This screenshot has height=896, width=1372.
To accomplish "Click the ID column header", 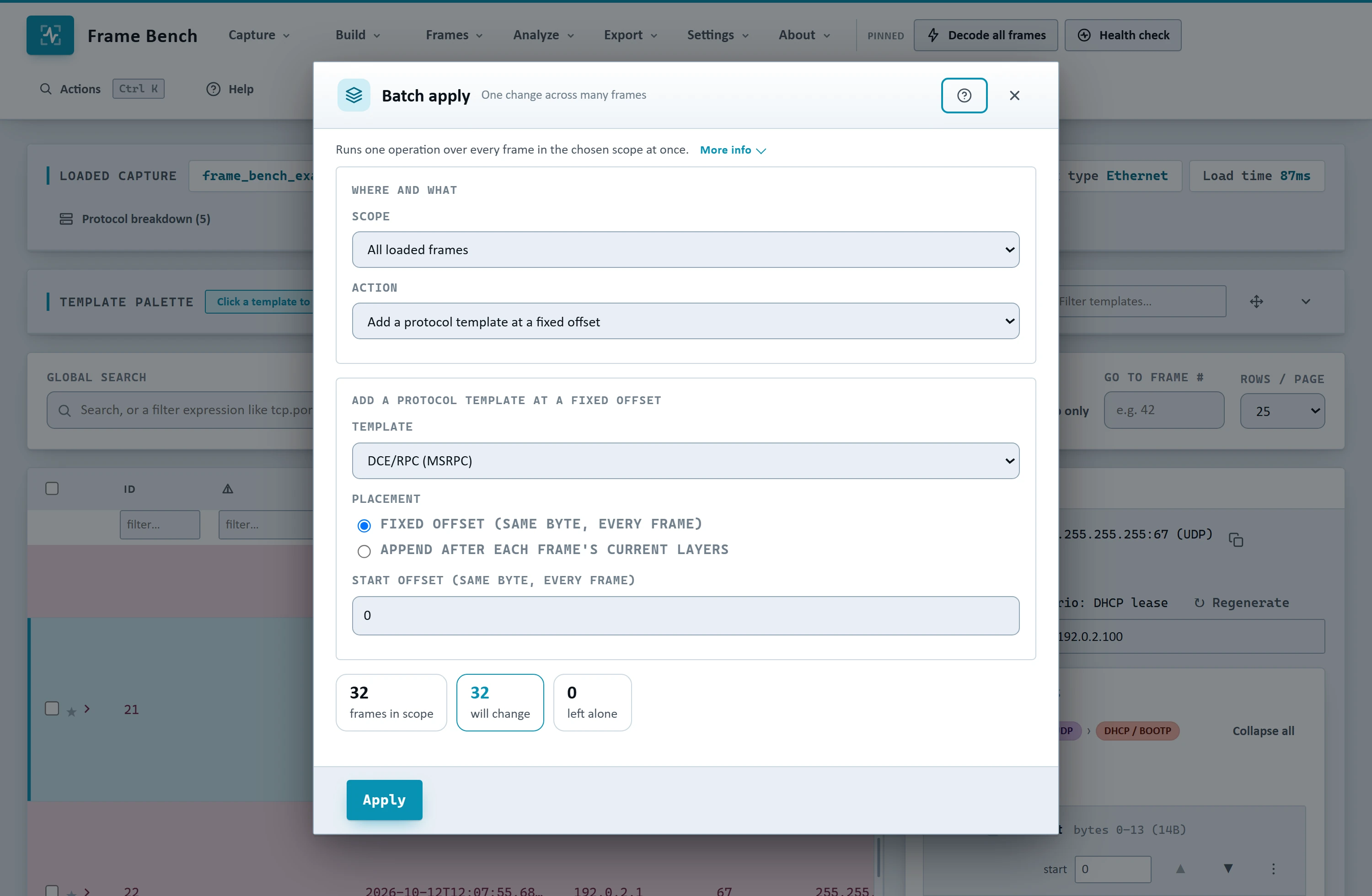I will pyautogui.click(x=129, y=489).
